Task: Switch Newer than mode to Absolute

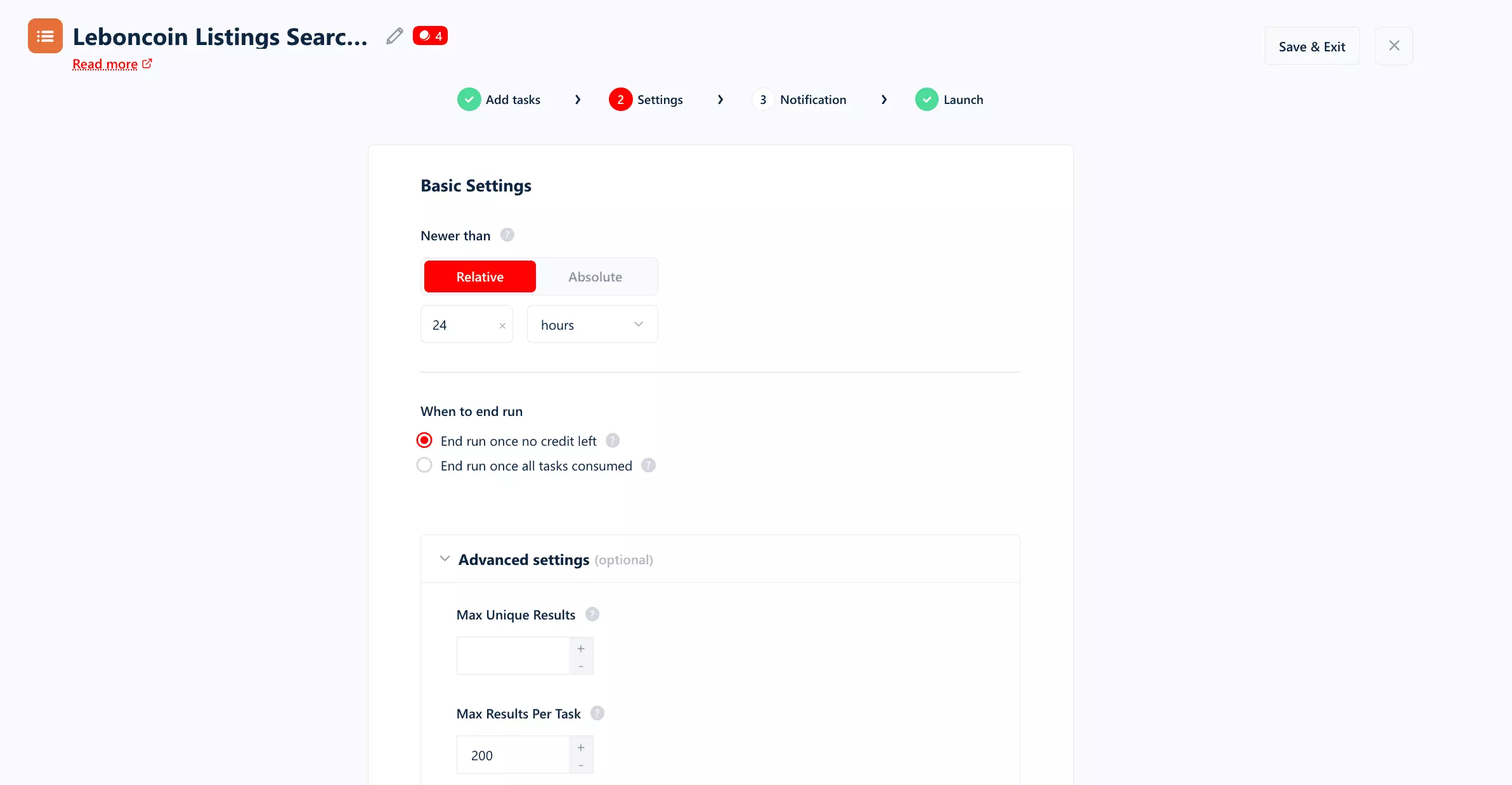Action: (596, 276)
